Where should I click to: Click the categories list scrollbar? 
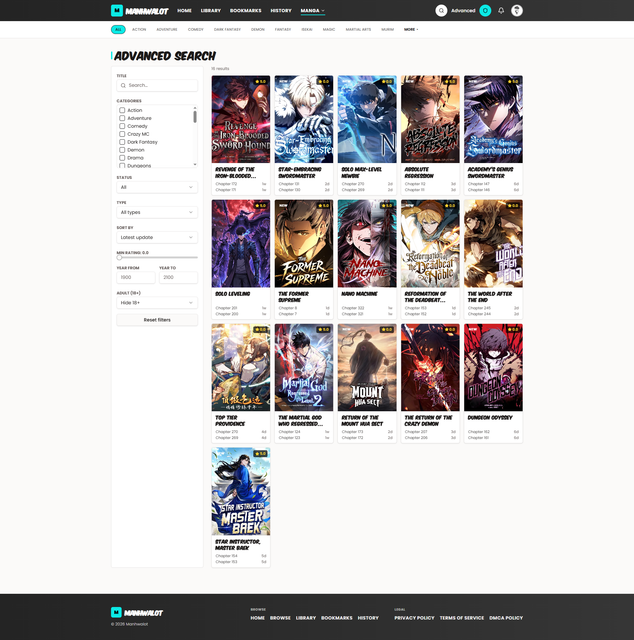(x=195, y=117)
